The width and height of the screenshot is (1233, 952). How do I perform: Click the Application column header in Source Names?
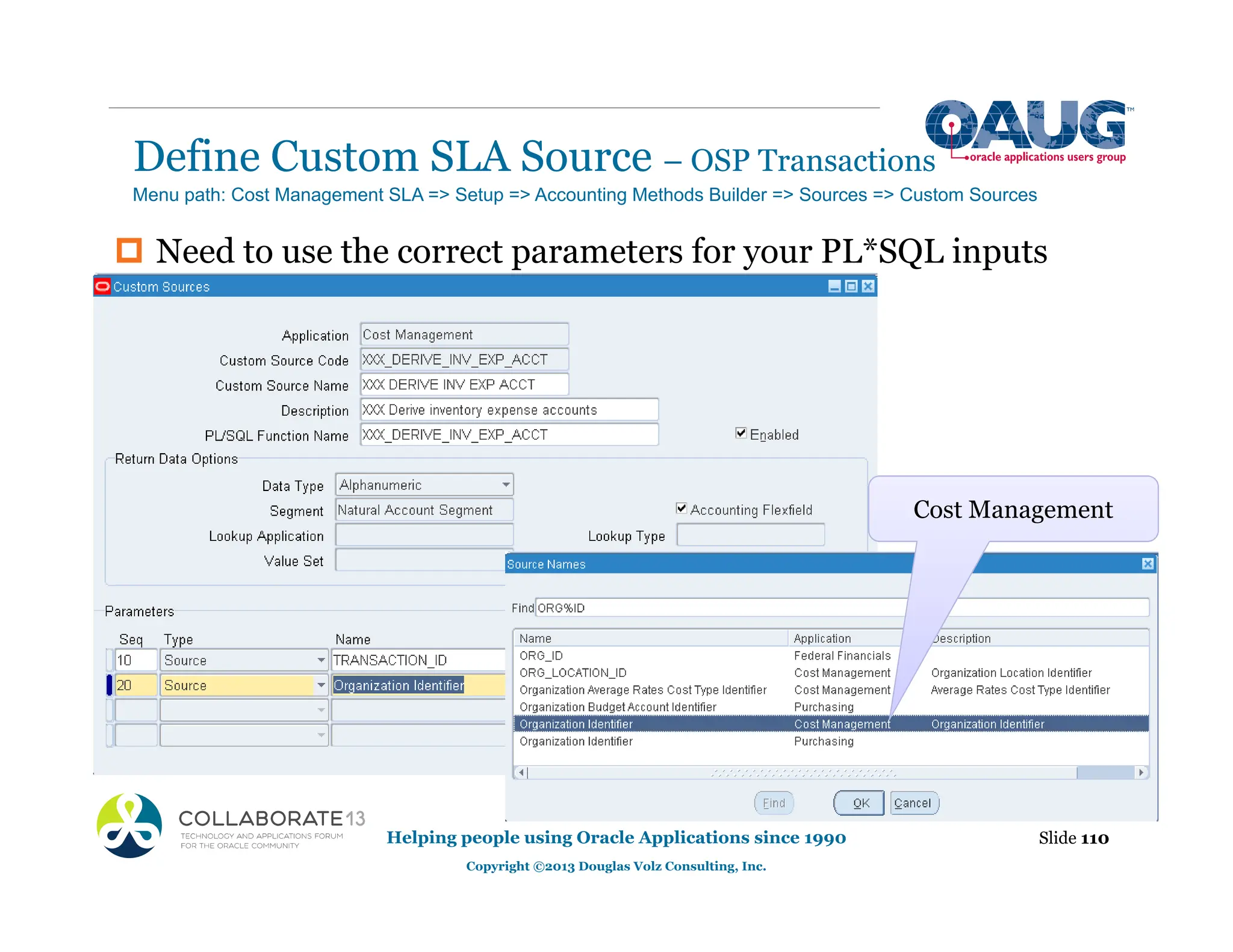(x=849, y=638)
